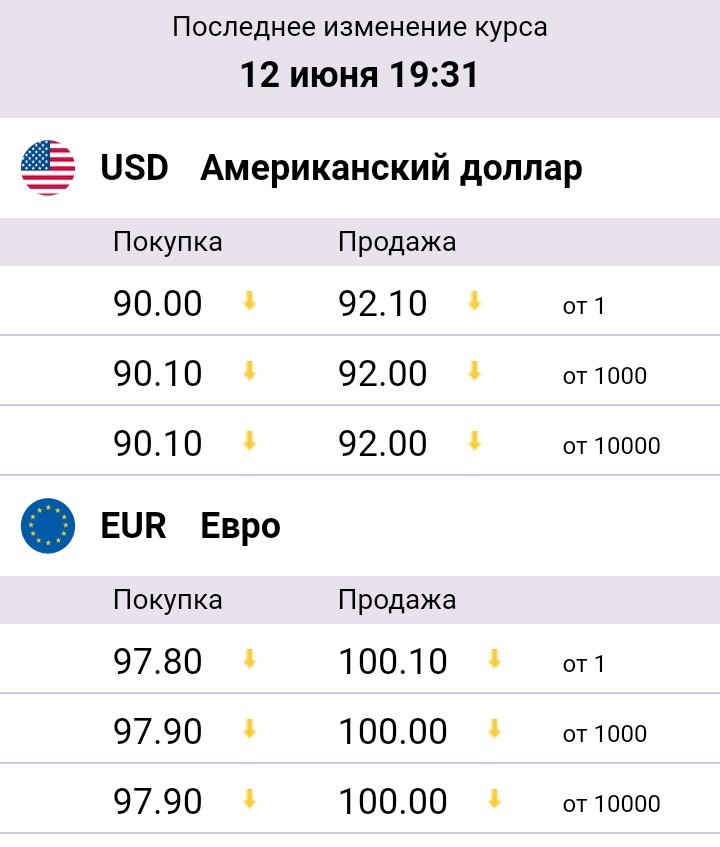Select the USD Американский доллар heading
Image resolution: width=720 pixels, height=847 pixels.
coord(341,168)
